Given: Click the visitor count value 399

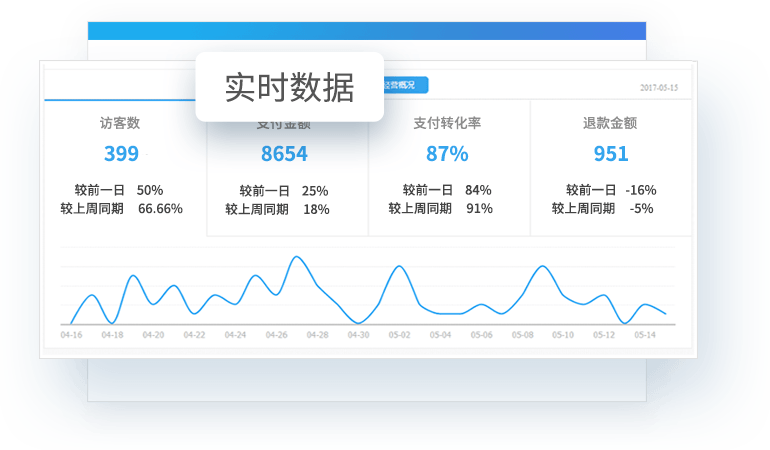Looking at the screenshot, I should pos(121,154).
